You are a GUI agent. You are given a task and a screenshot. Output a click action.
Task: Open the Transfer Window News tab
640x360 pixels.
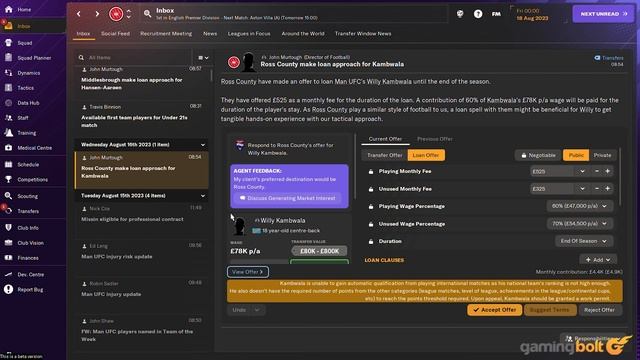[x=363, y=33]
